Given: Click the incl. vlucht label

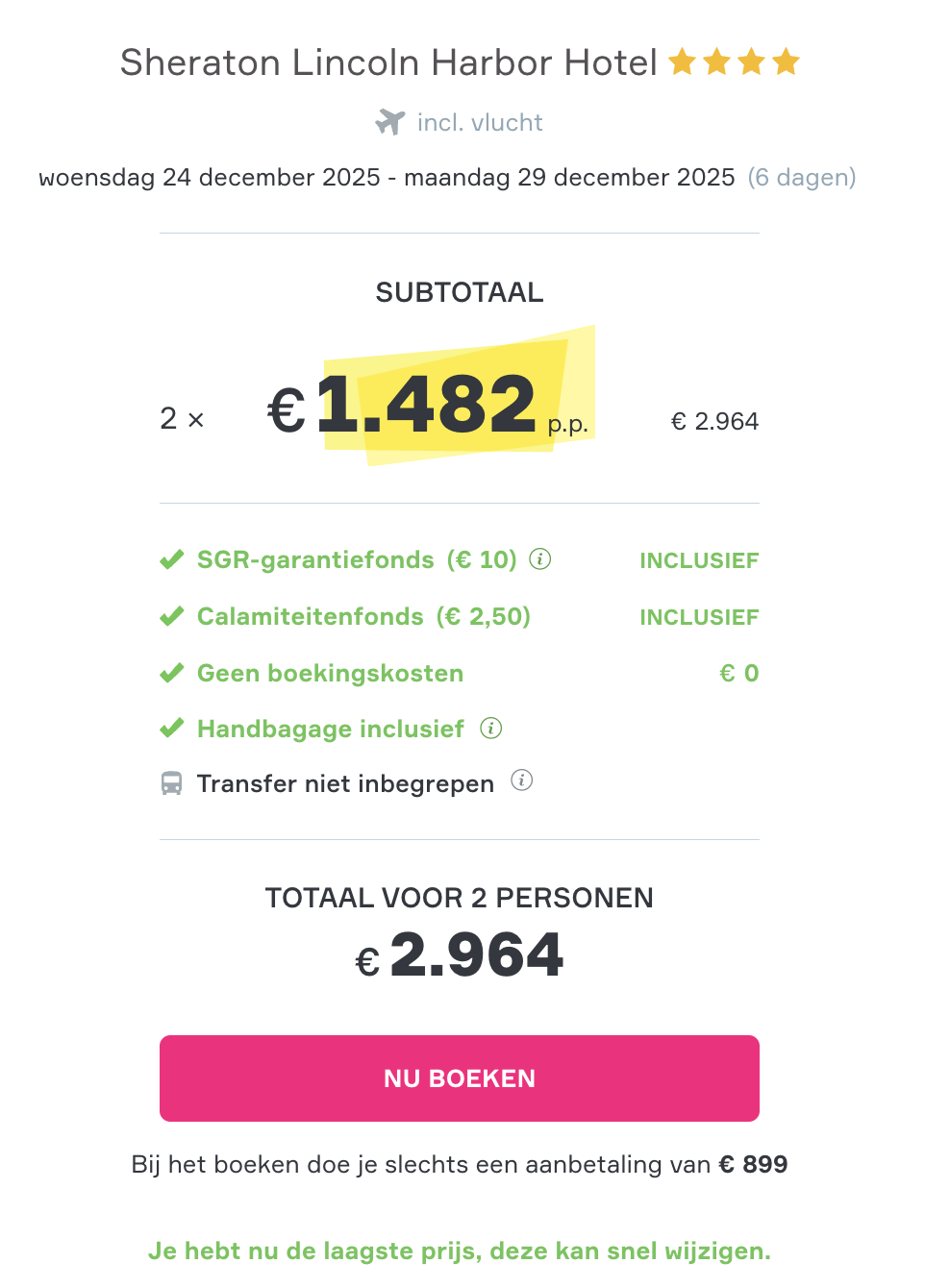Looking at the screenshot, I should [x=479, y=122].
